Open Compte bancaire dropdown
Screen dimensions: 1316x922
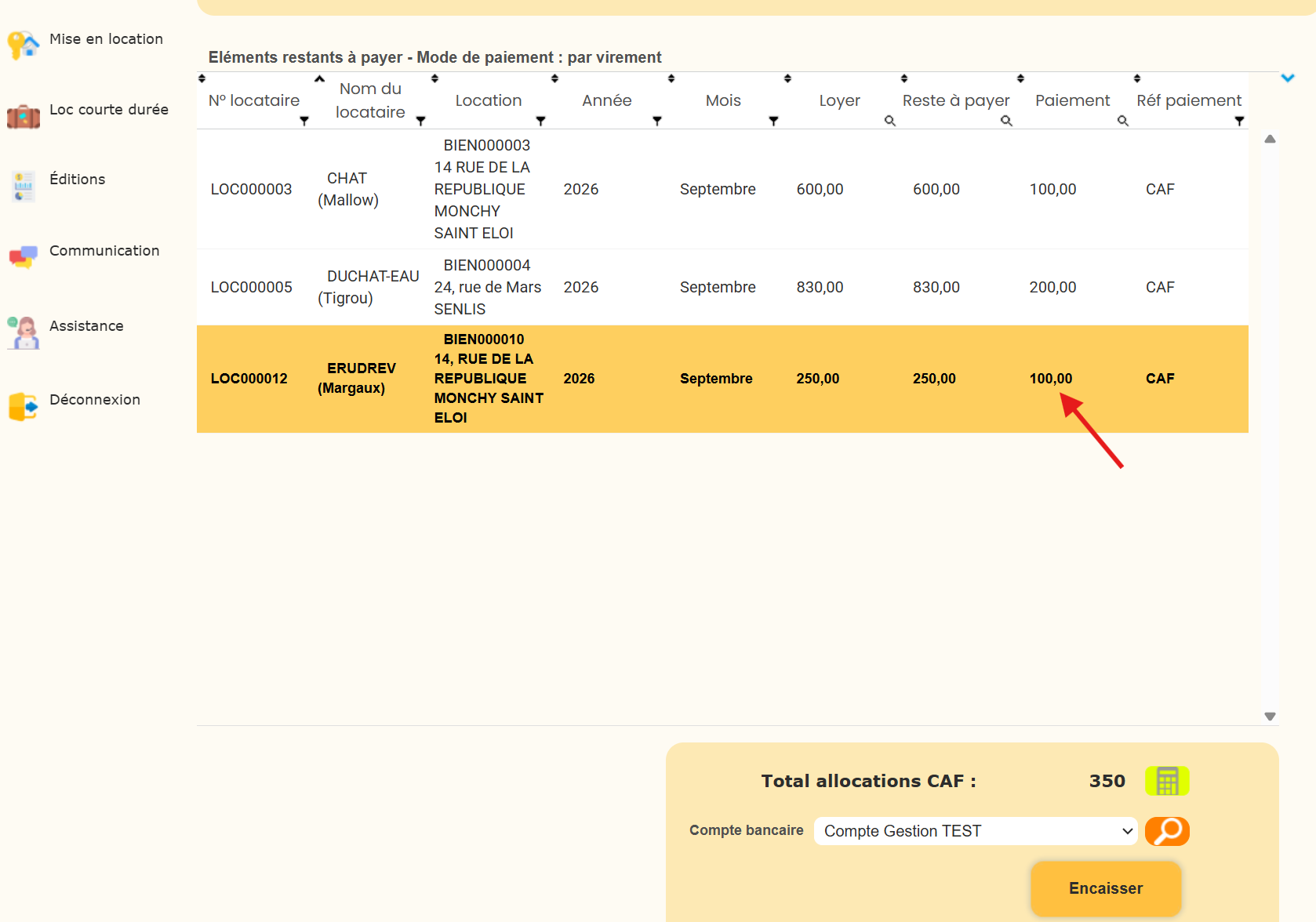(x=976, y=831)
